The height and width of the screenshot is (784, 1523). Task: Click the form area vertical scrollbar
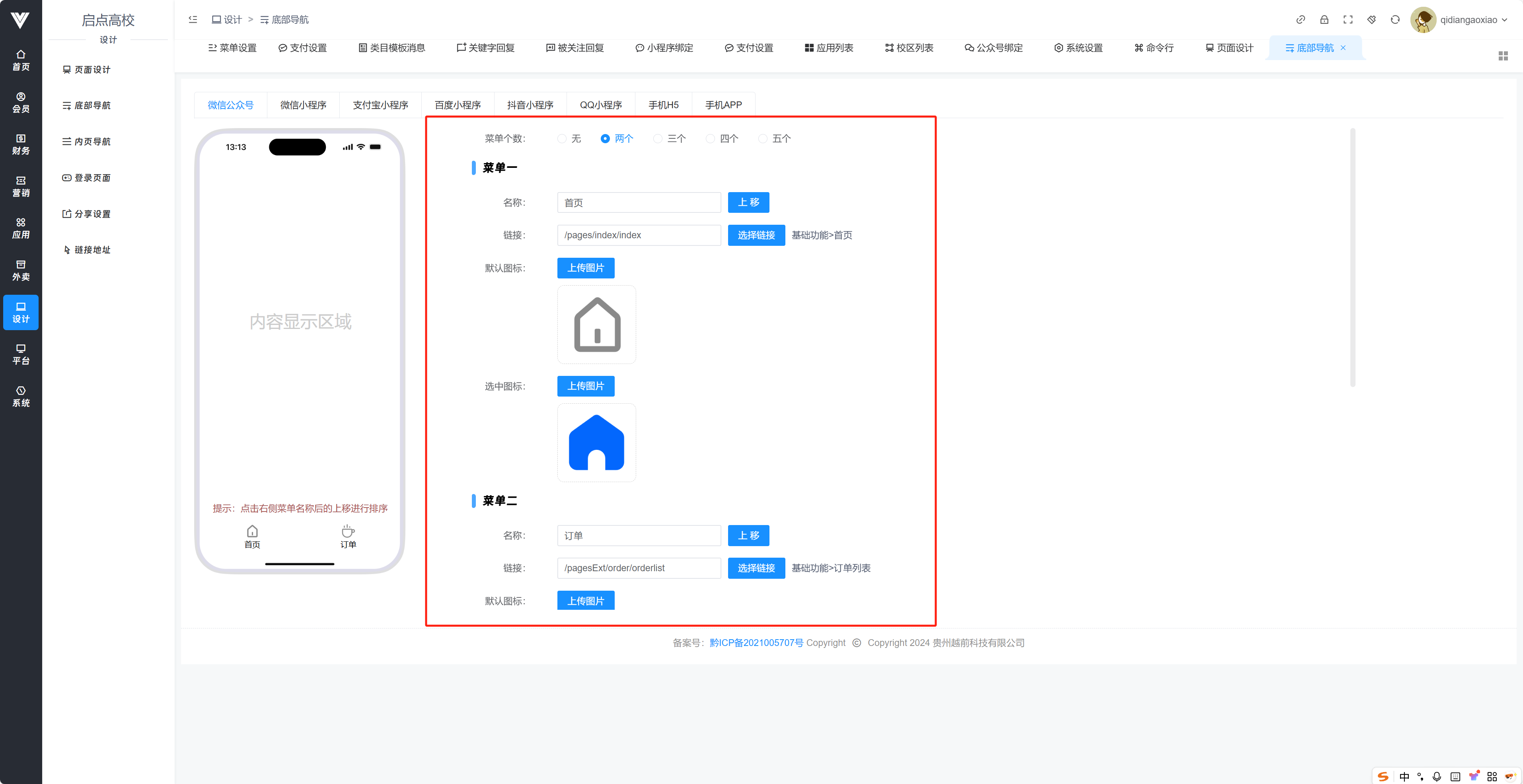click(1352, 258)
